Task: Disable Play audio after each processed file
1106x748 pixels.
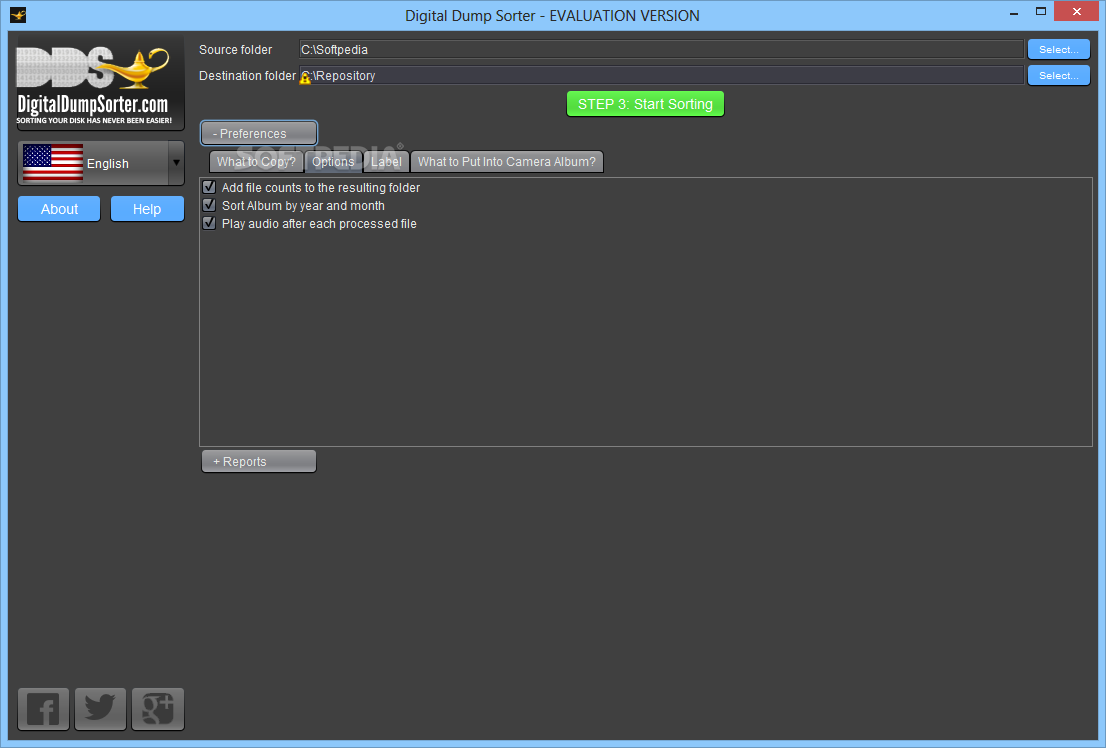Action: [x=209, y=223]
